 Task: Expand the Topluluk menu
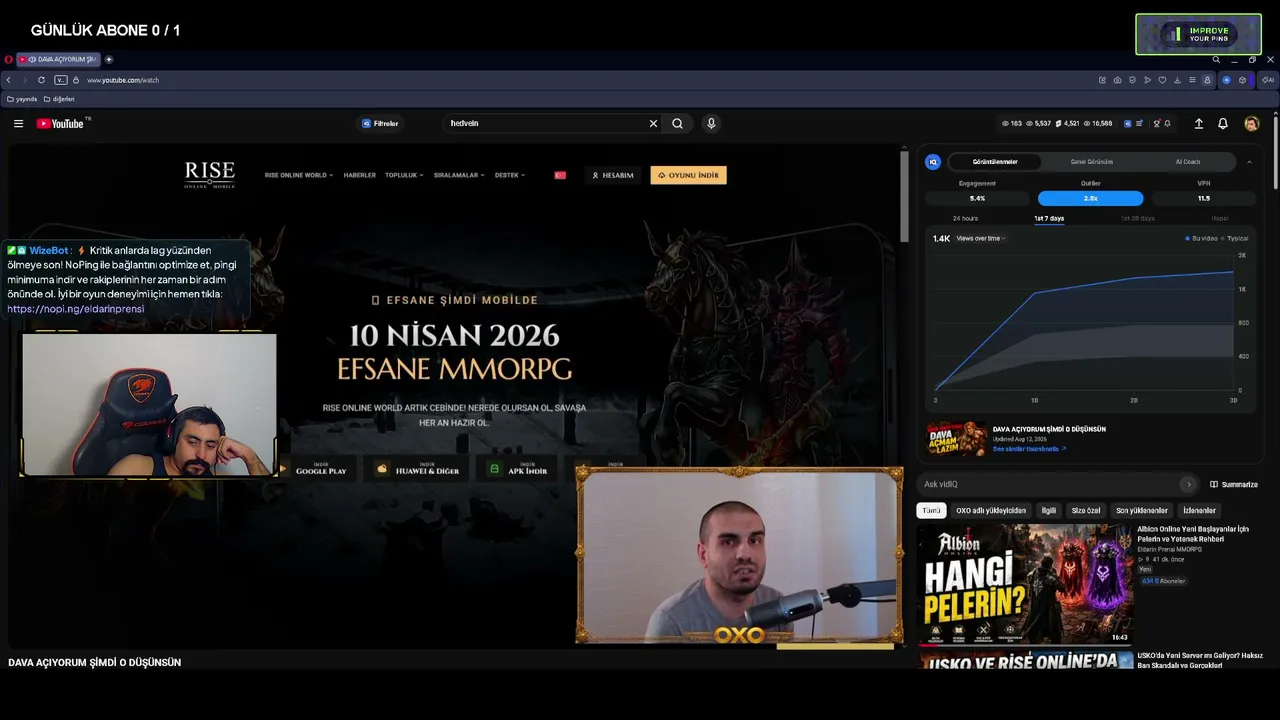pos(405,175)
